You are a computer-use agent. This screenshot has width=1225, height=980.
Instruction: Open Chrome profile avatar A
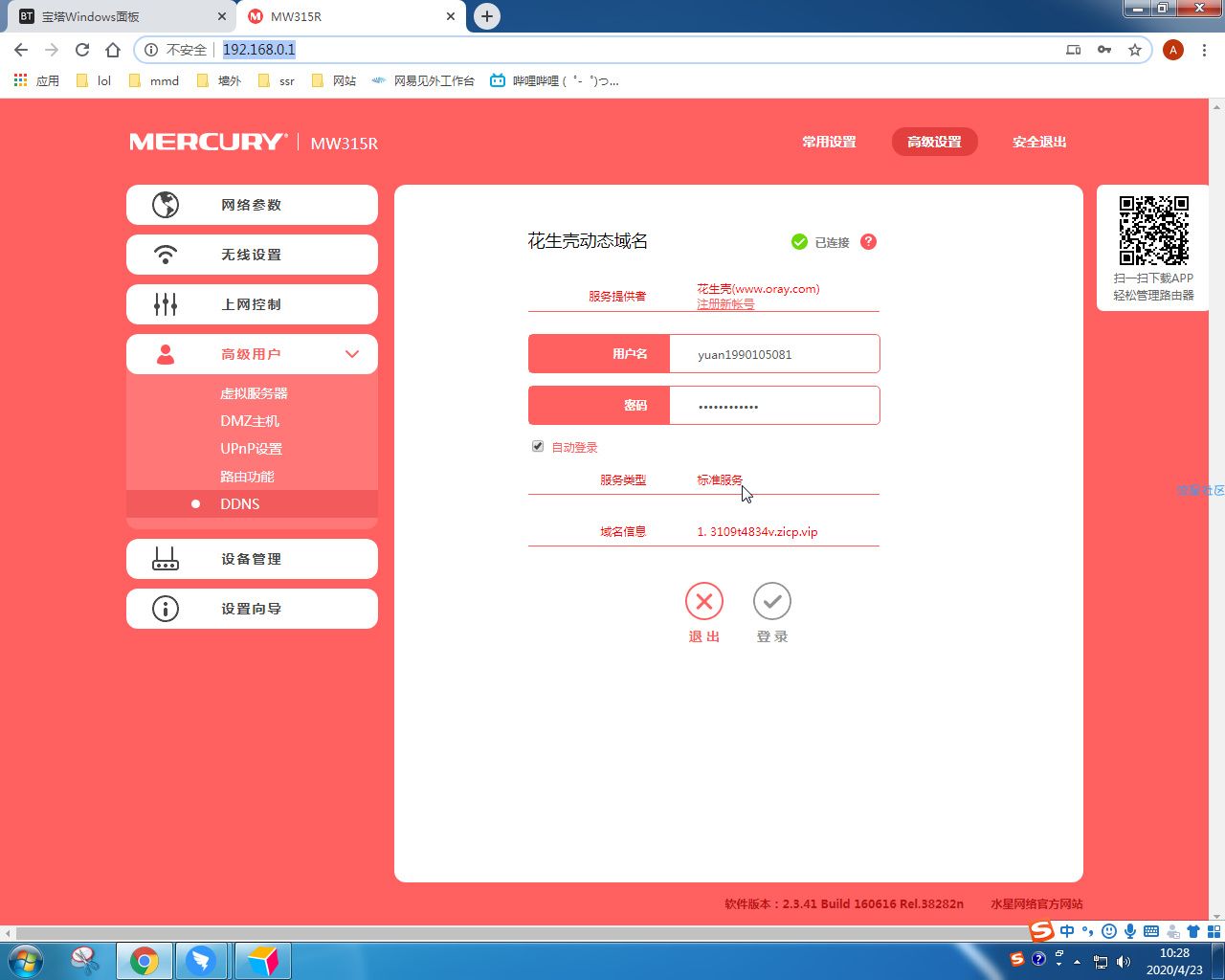1173,50
